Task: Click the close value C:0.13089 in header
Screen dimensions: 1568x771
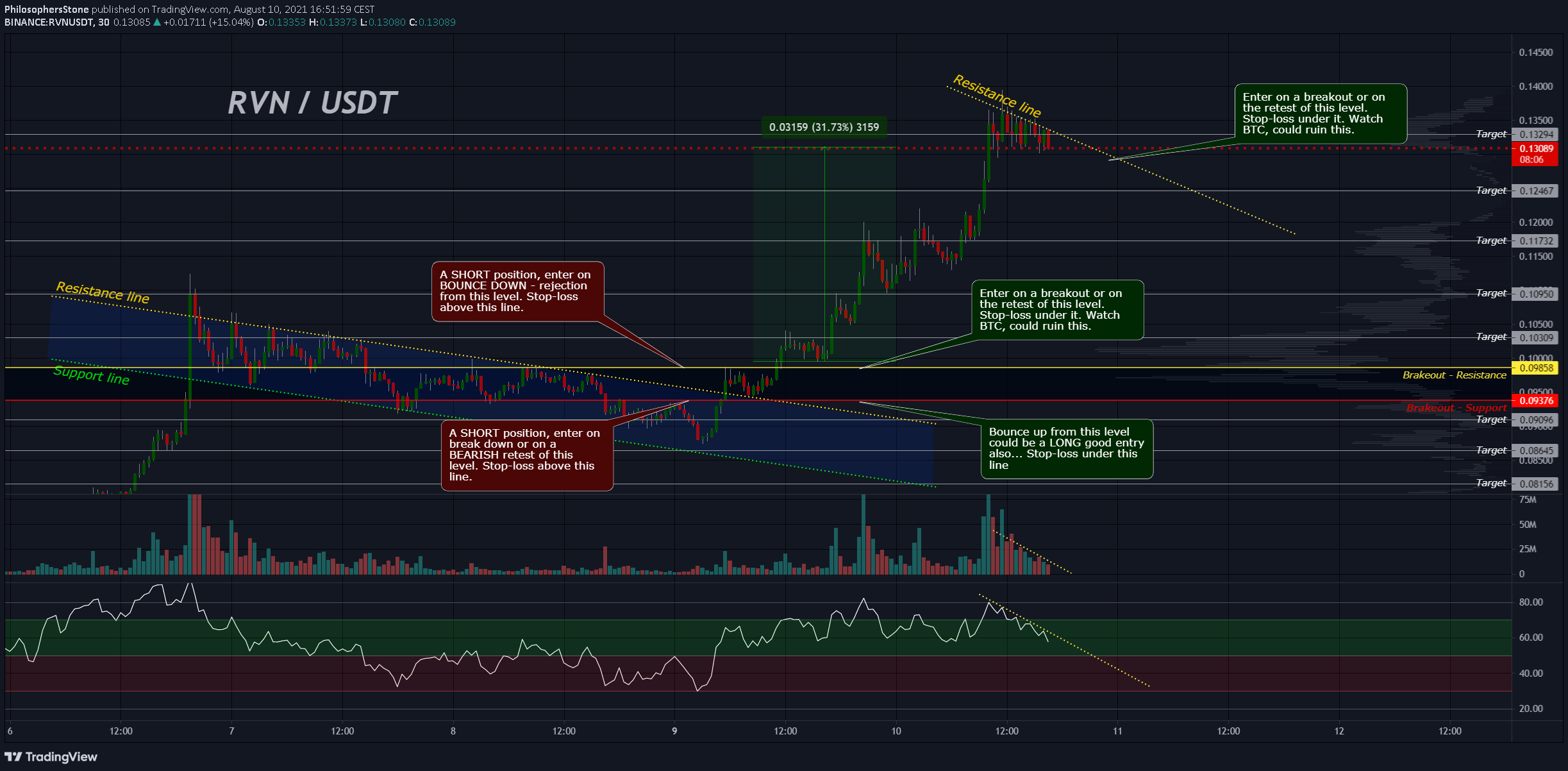Action: point(433,22)
